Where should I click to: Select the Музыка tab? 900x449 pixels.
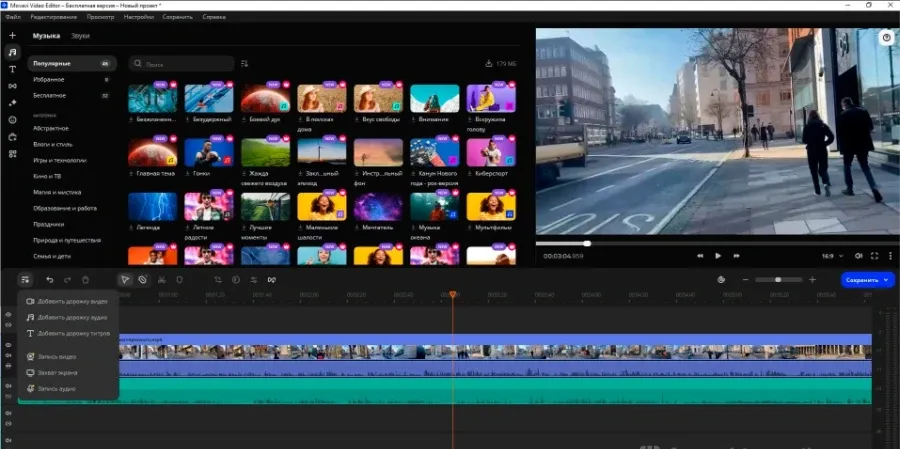(46, 36)
